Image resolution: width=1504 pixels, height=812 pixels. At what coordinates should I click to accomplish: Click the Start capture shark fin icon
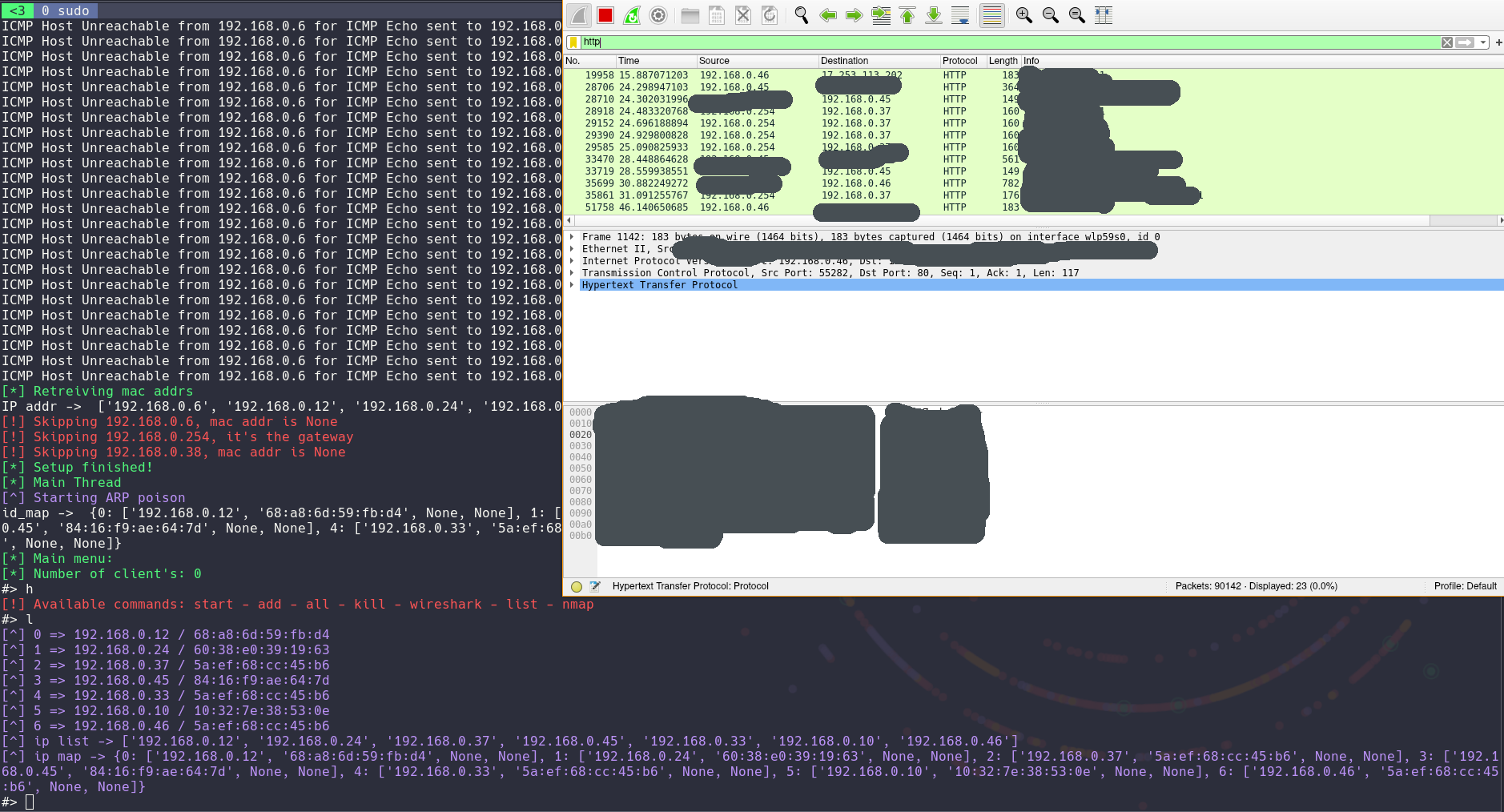(579, 15)
